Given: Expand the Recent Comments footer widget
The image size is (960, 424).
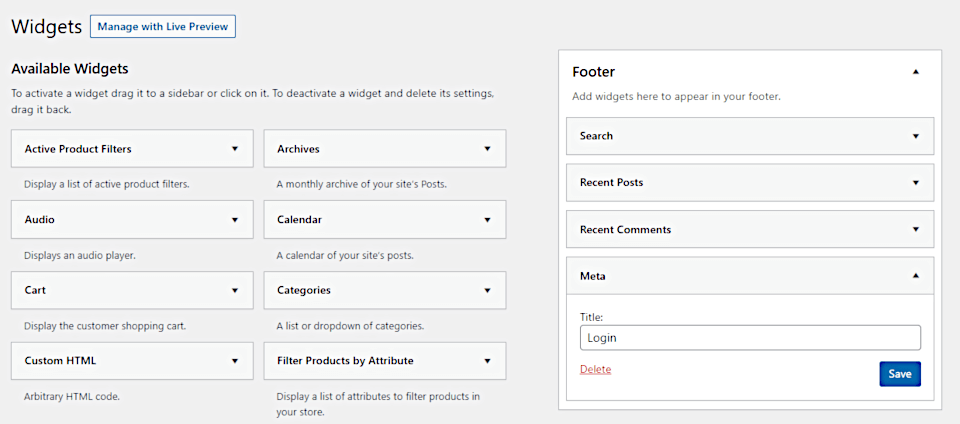Looking at the screenshot, I should [916, 229].
